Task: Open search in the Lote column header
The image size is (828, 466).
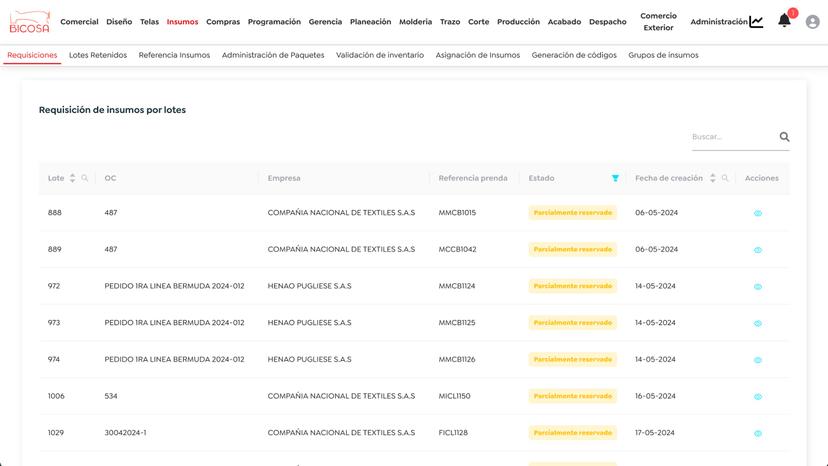Action: pyautogui.click(x=85, y=178)
